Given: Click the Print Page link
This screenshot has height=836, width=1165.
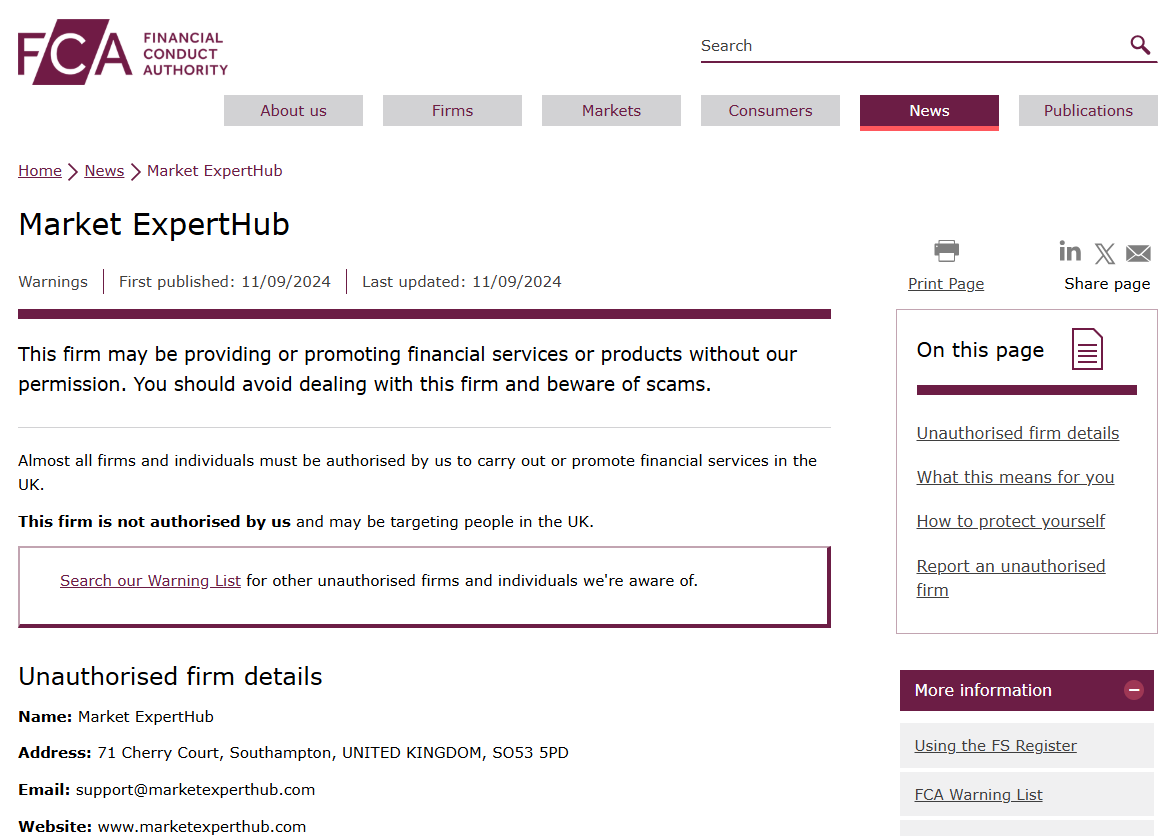Looking at the screenshot, I should [946, 284].
